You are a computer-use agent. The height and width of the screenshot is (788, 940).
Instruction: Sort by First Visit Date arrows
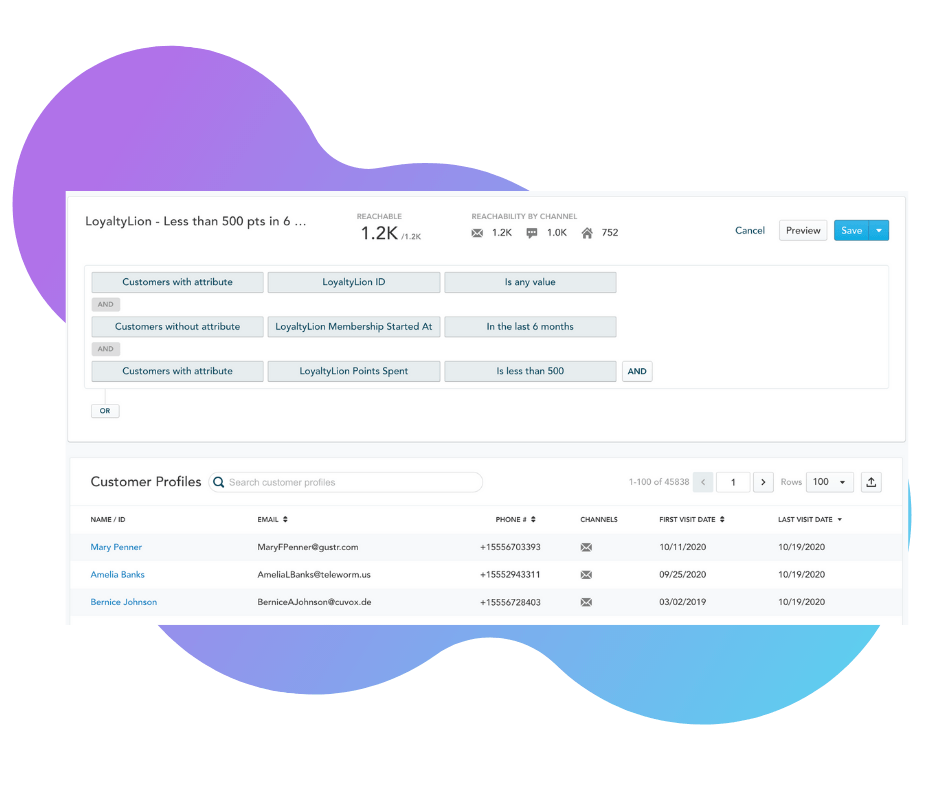[x=722, y=519]
